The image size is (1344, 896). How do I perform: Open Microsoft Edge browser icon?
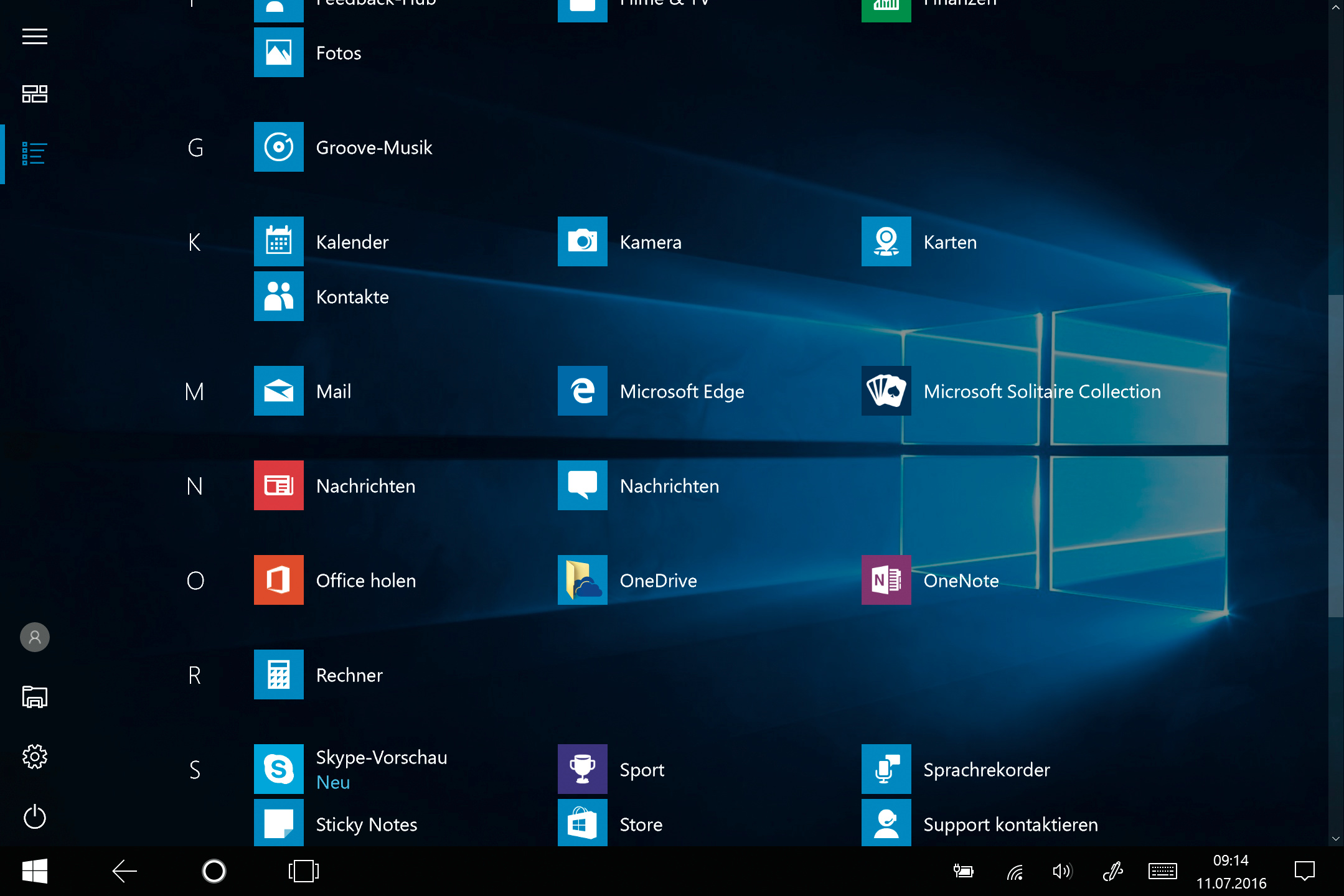pyautogui.click(x=582, y=391)
